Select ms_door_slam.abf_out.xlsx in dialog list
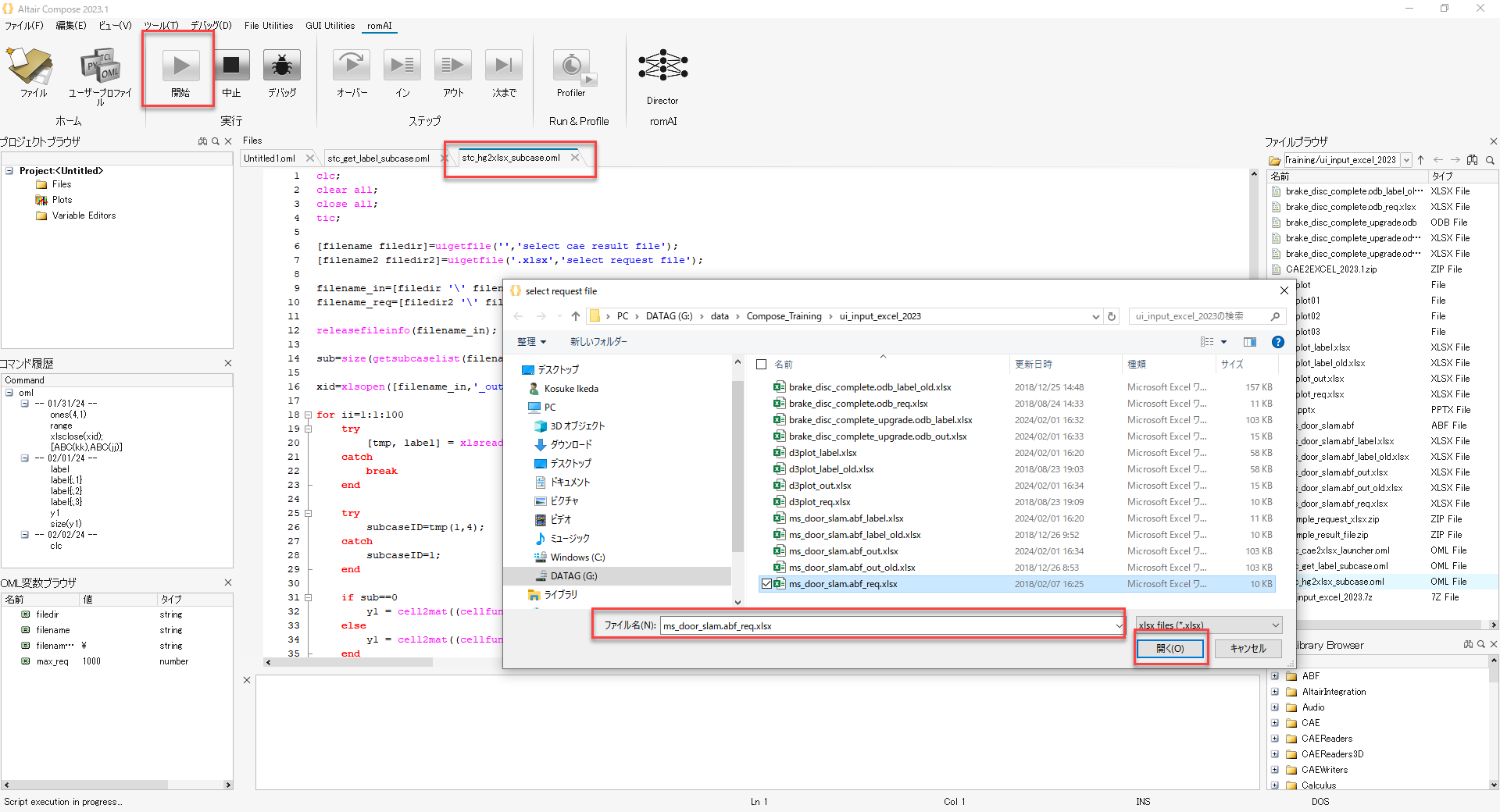 coord(843,551)
